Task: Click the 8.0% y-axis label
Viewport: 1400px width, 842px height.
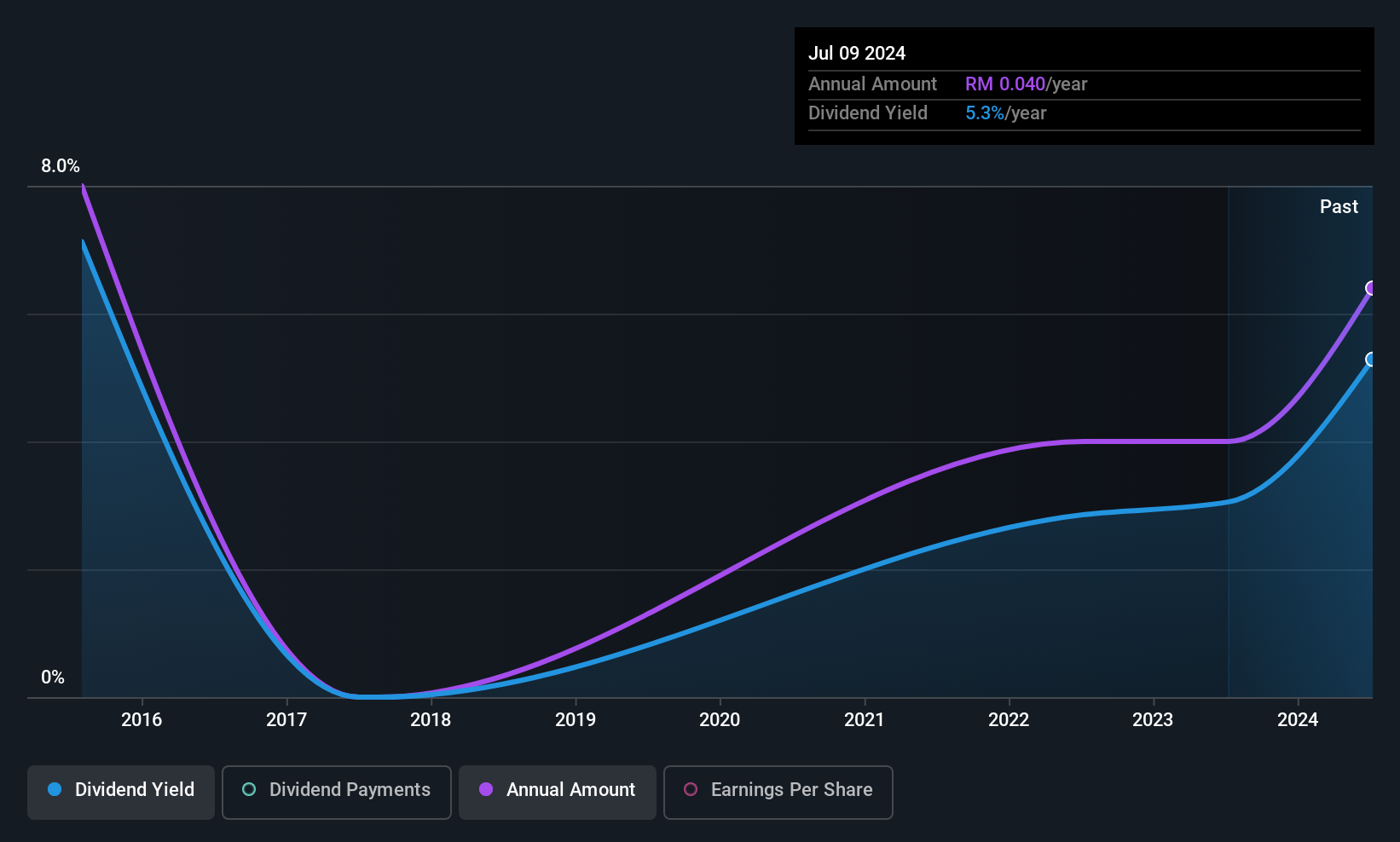Action: 61,166
